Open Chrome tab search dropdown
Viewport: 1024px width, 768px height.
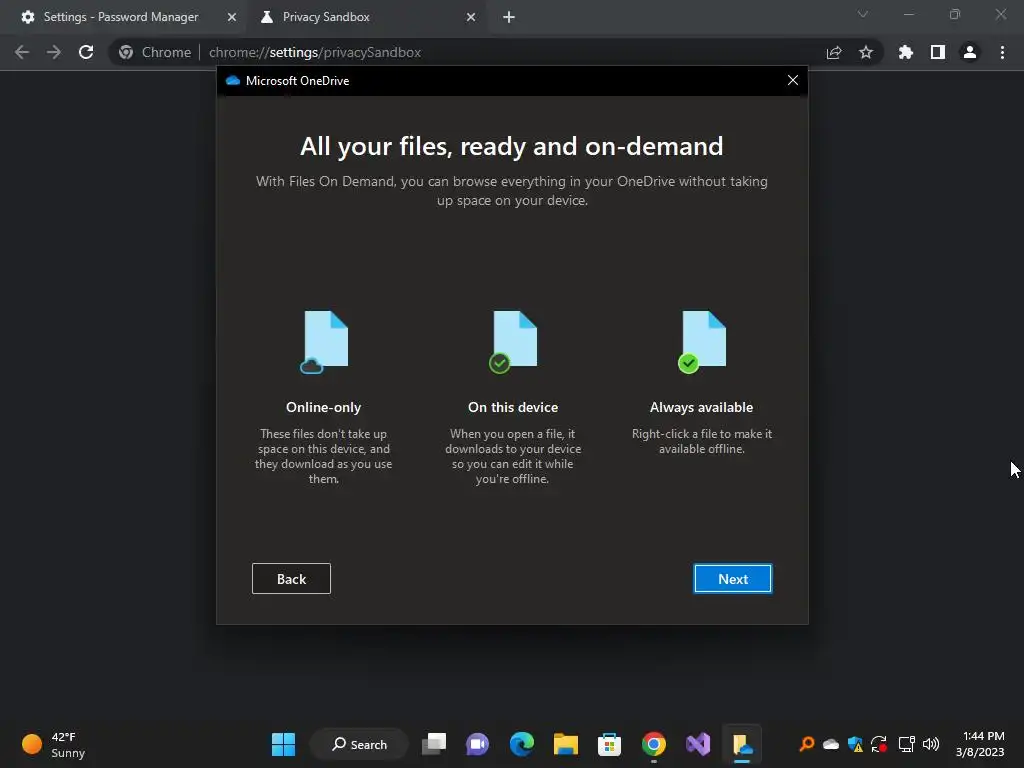[x=863, y=14]
